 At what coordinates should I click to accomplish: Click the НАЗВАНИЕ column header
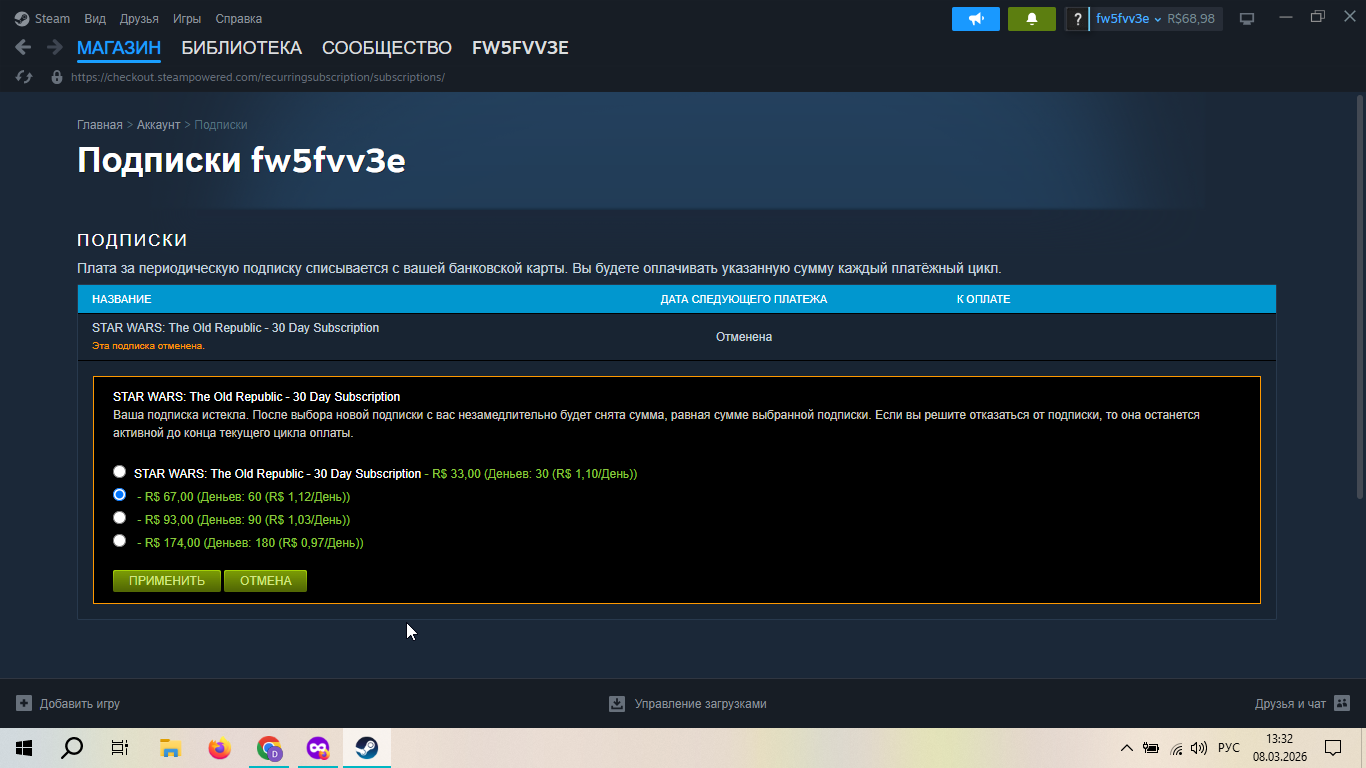(122, 299)
